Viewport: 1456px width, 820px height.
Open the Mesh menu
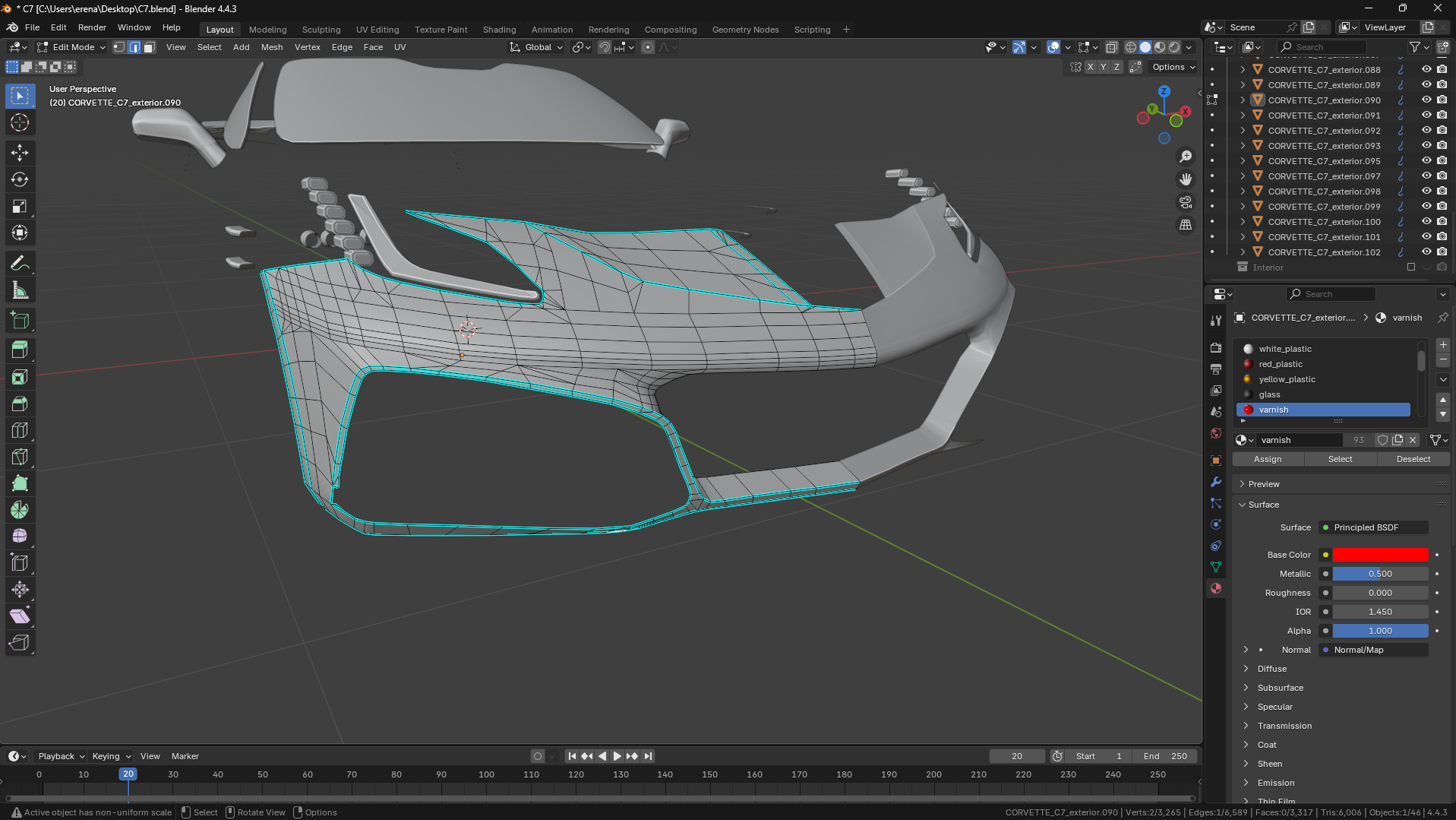click(x=271, y=47)
